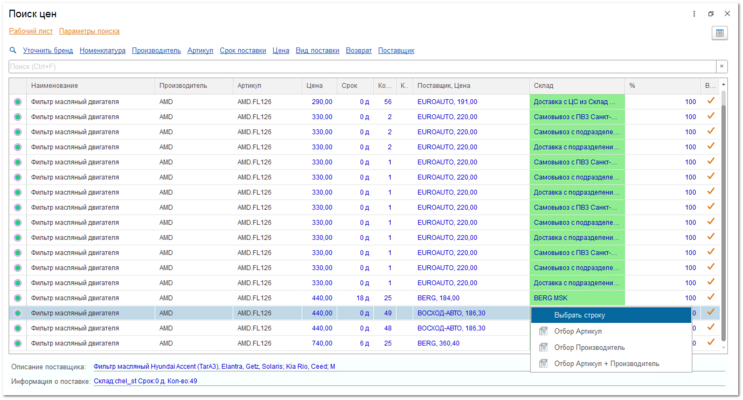Viewport: 743px width, 400px height.
Task: Sort by the Склад column header
Action: 577,86
